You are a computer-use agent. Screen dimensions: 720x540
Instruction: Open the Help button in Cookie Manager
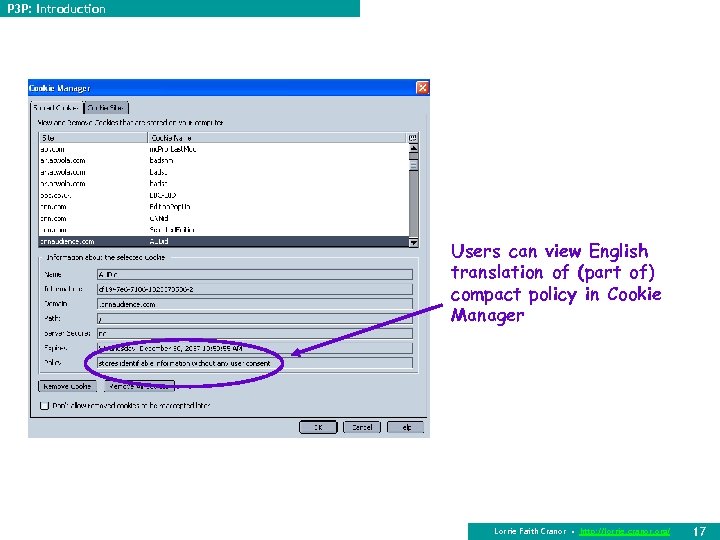[x=405, y=427]
